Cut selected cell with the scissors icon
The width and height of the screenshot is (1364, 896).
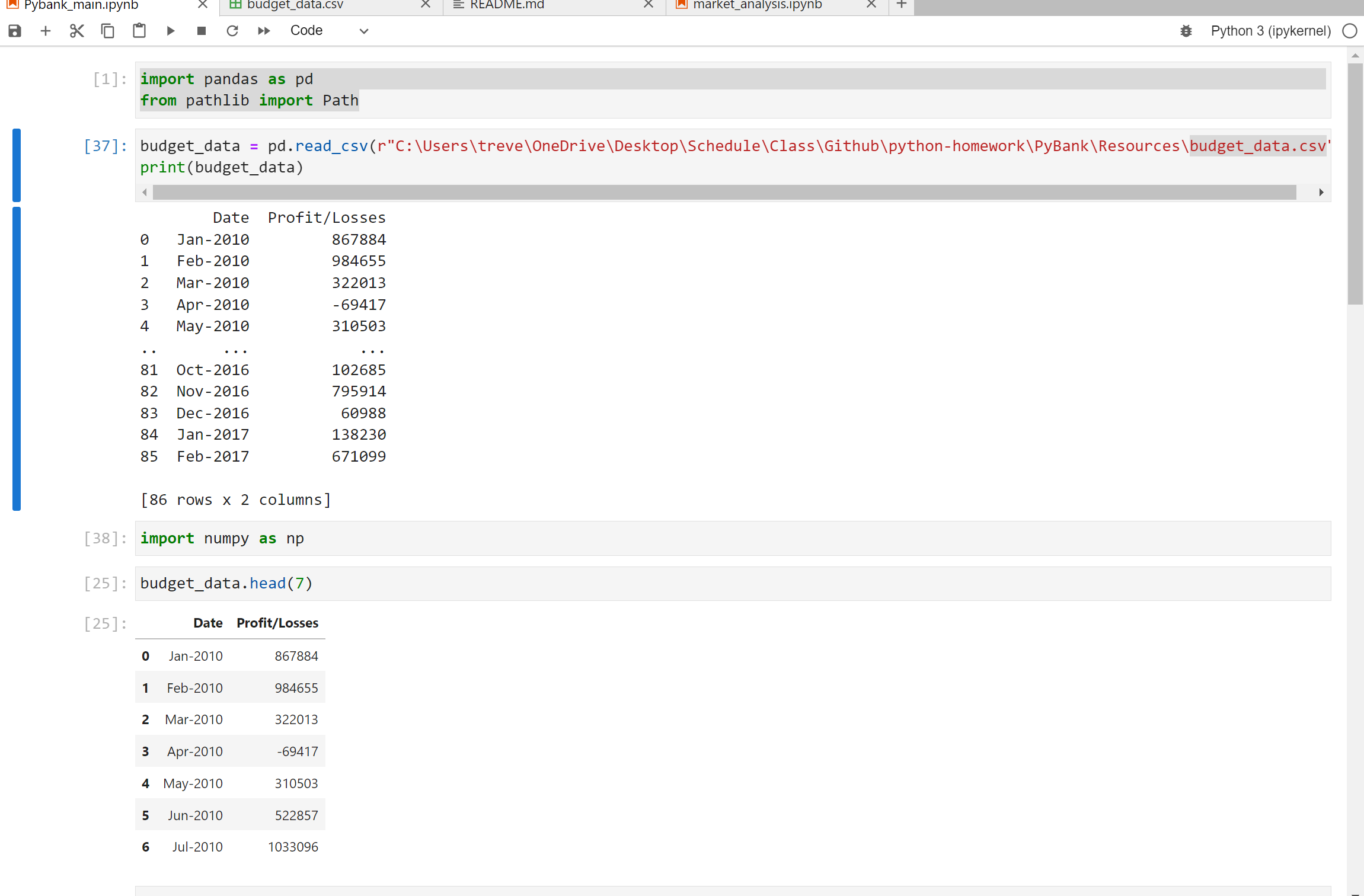76,31
